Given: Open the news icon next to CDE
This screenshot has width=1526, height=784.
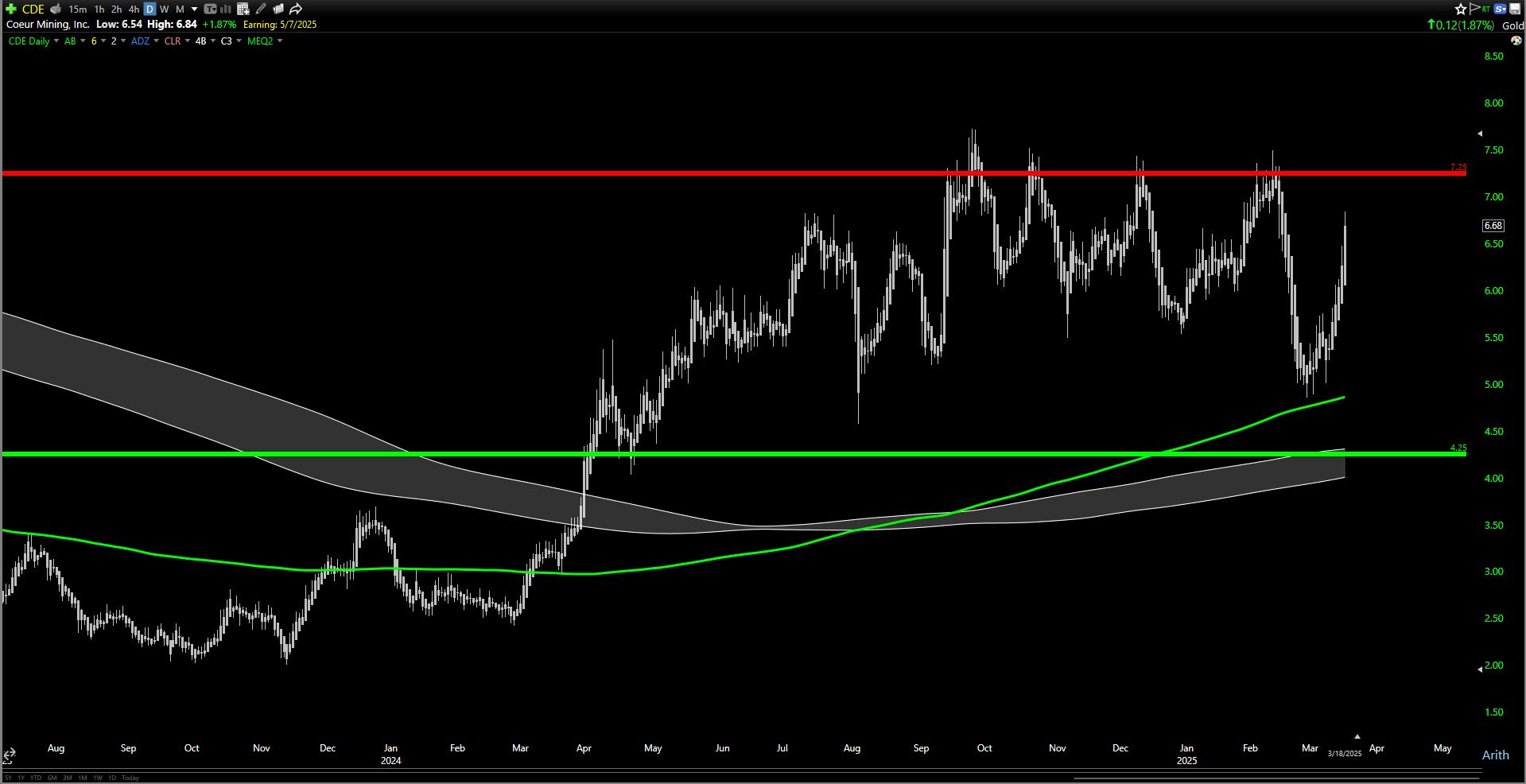Looking at the screenshot, I should click(55, 9).
